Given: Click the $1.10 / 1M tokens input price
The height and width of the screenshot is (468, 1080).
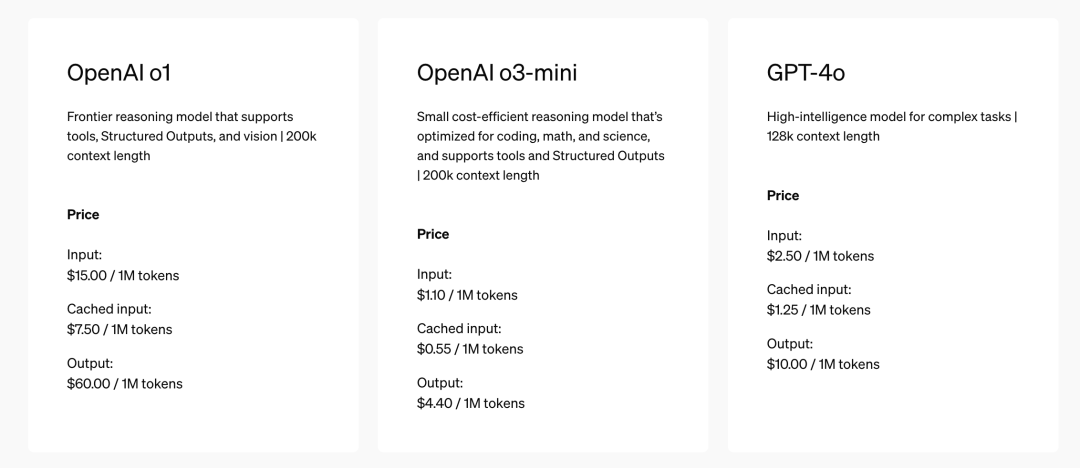Looking at the screenshot, I should point(467,295).
